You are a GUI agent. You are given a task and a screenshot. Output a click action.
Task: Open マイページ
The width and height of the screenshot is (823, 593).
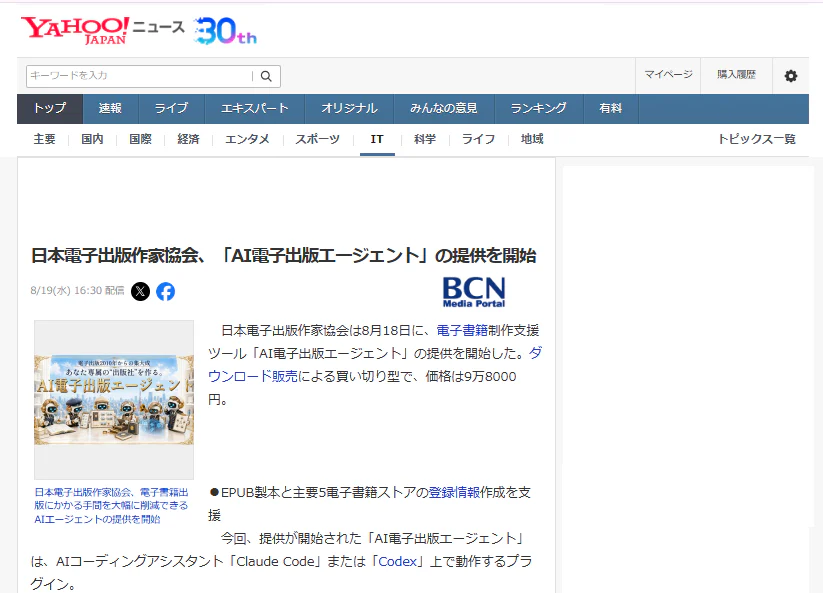[x=668, y=75]
